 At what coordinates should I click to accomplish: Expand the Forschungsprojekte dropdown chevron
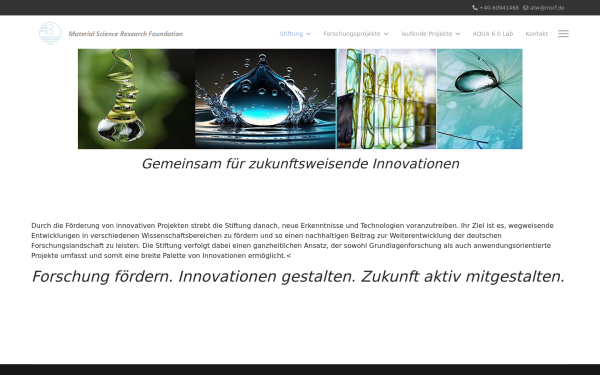pyautogui.click(x=386, y=34)
